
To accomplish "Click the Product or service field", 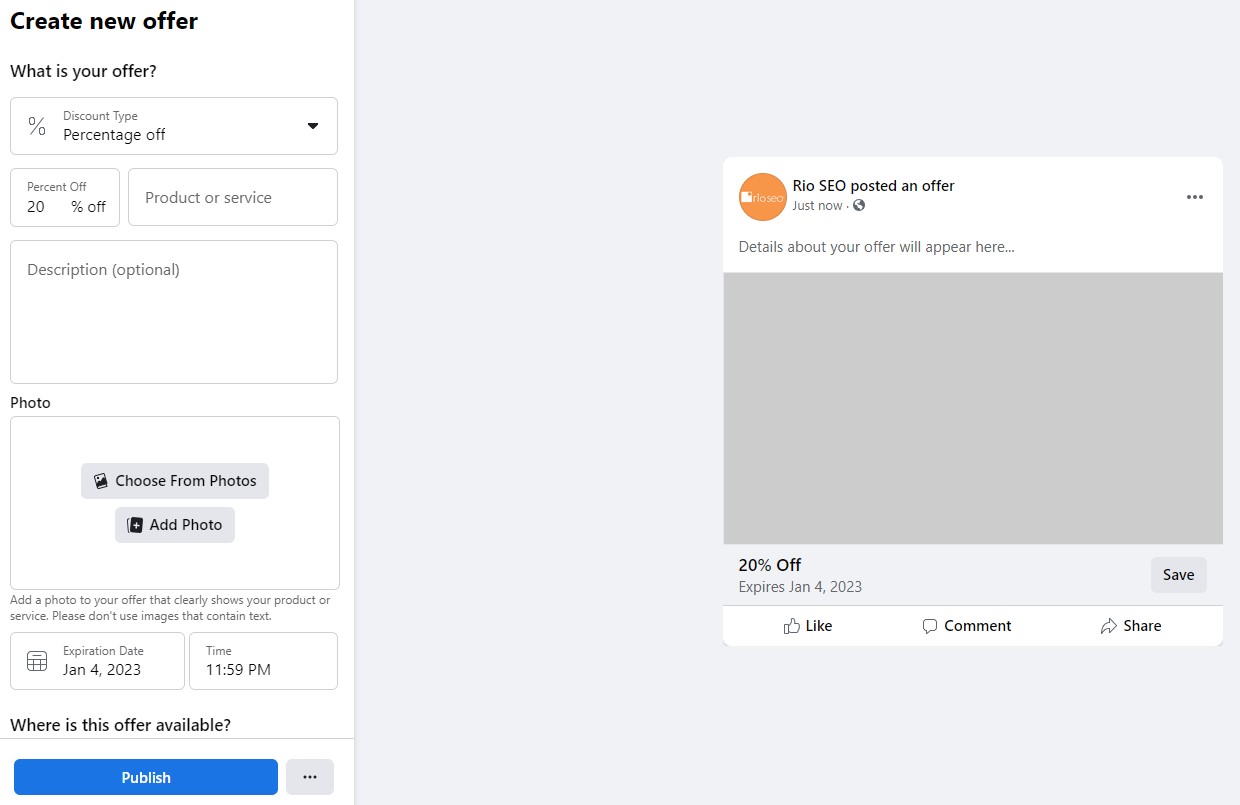I will pos(232,197).
